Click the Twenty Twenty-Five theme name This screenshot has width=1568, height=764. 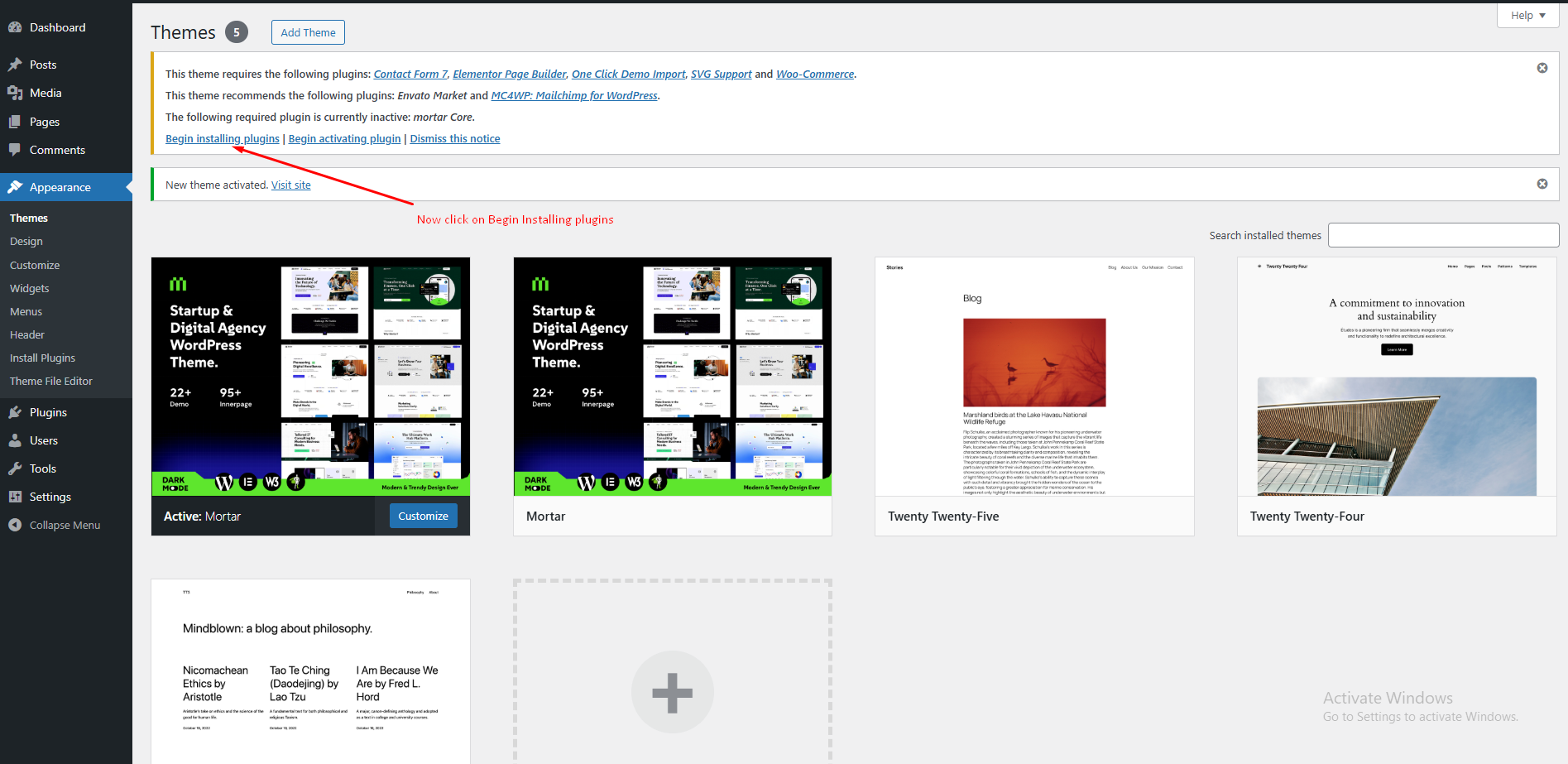tap(943, 516)
